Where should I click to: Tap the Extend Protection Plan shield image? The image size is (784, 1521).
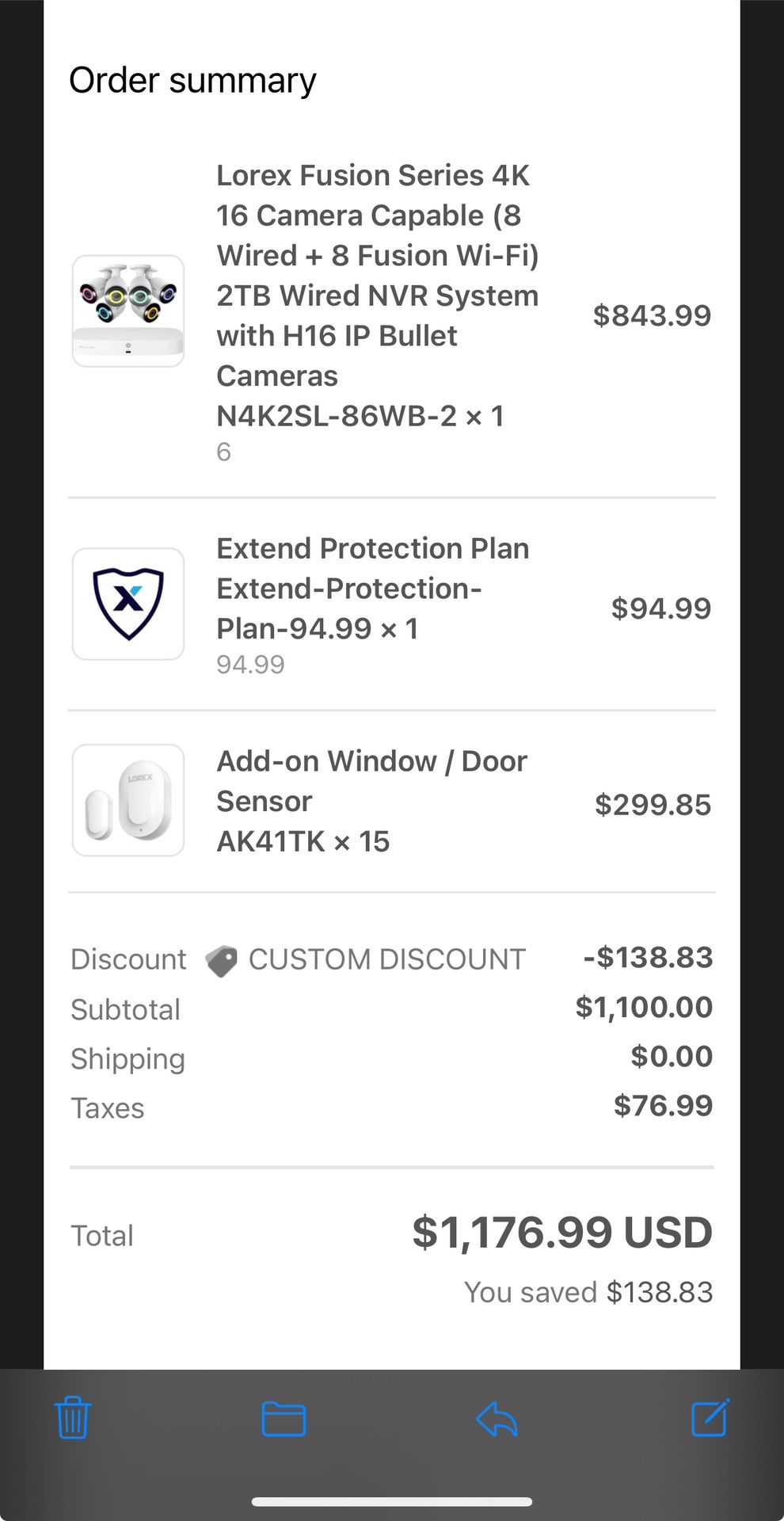(128, 604)
